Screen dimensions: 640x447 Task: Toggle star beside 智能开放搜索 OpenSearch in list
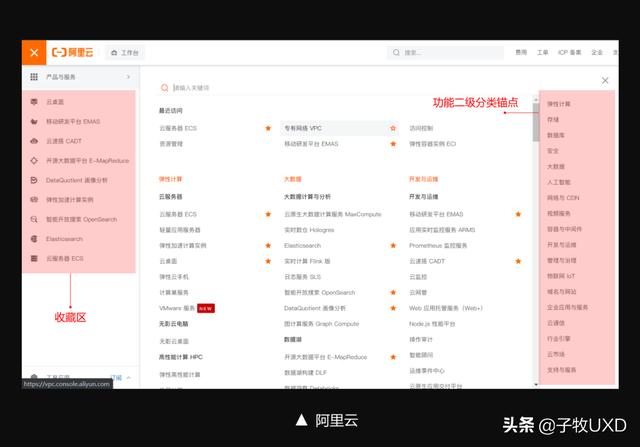[393, 292]
